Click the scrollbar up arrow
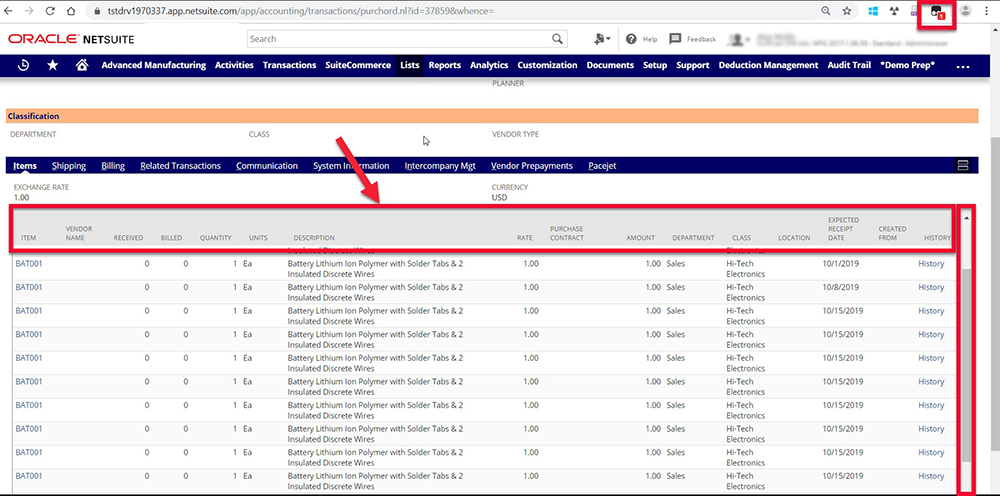Image resolution: width=1000 pixels, height=496 pixels. (x=966, y=217)
